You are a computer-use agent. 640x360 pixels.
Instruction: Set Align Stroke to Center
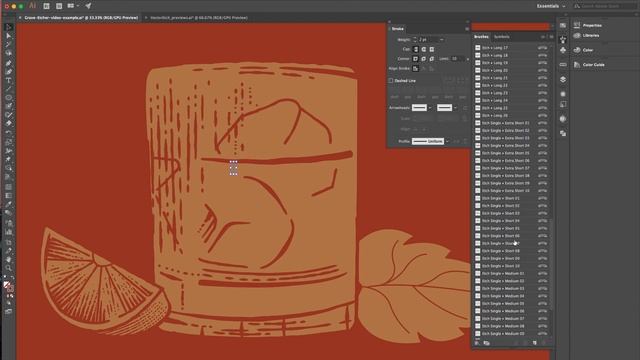[416, 69]
